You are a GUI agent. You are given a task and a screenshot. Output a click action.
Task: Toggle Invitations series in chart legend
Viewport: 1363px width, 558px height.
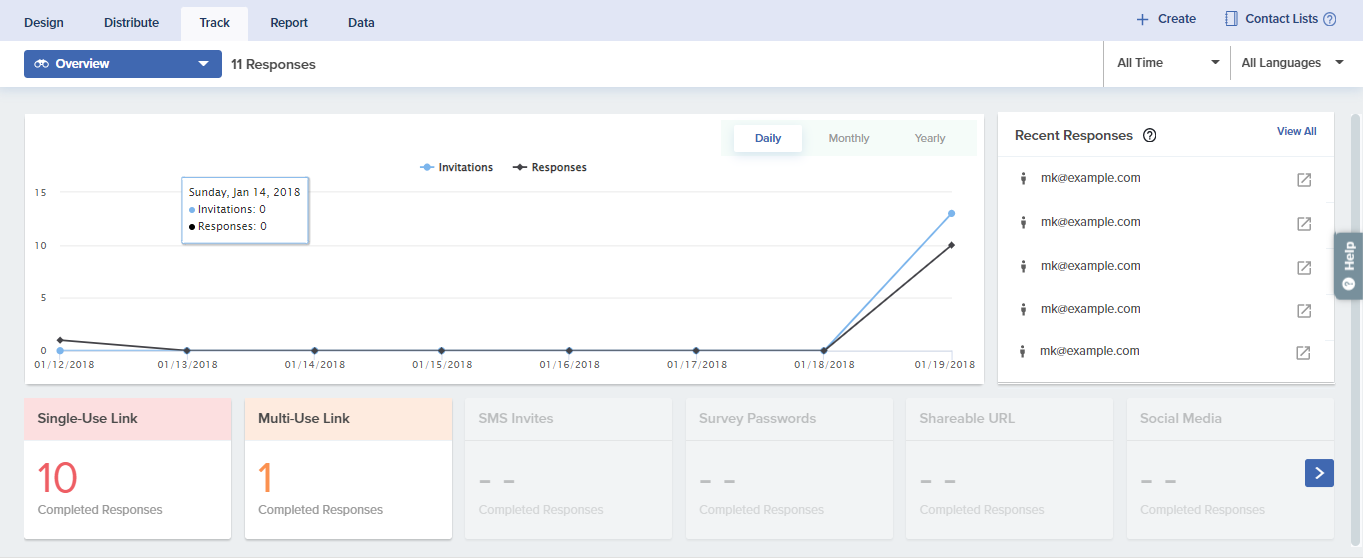click(457, 168)
